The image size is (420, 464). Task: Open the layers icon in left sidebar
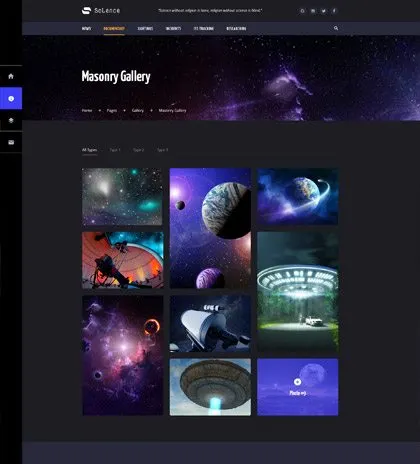tap(11, 120)
